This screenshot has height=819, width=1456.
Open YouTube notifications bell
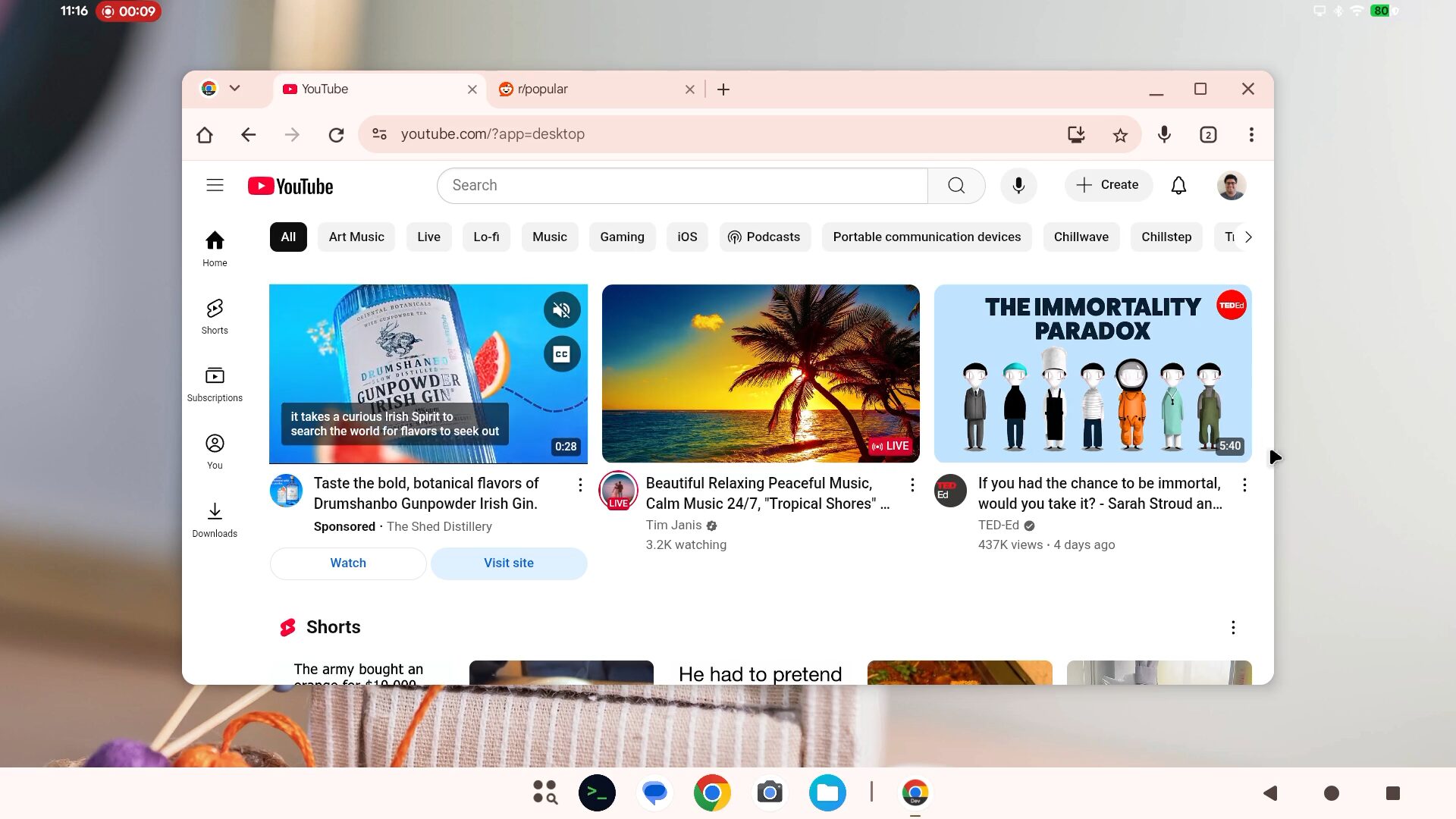click(x=1178, y=186)
